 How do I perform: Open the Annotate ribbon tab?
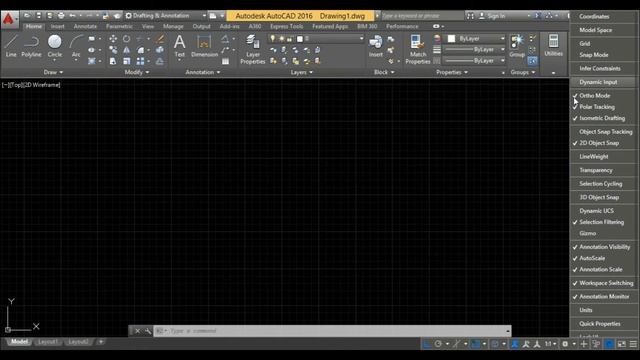pos(85,27)
